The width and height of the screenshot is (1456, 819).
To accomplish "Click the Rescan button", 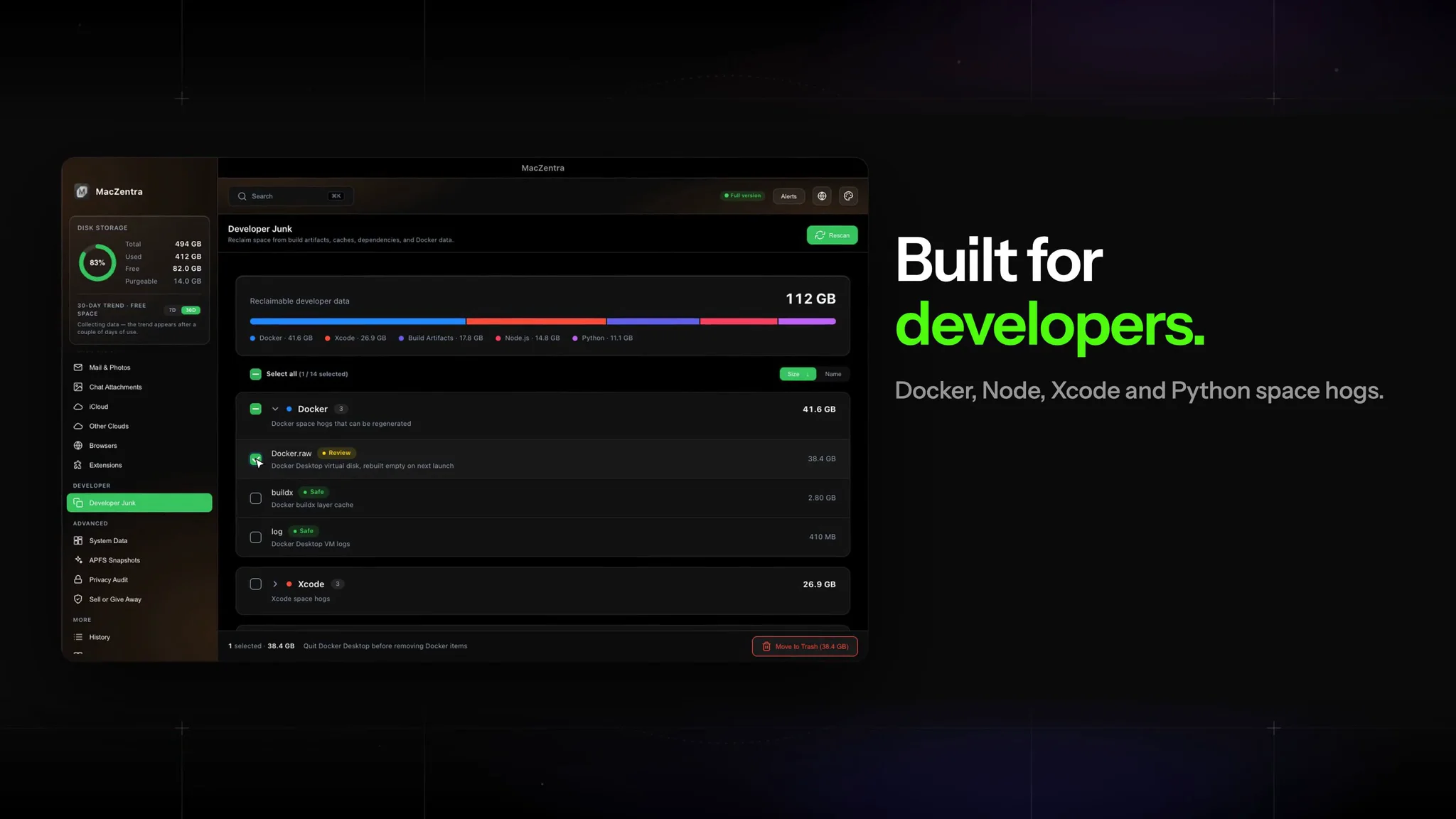I will (x=832, y=235).
